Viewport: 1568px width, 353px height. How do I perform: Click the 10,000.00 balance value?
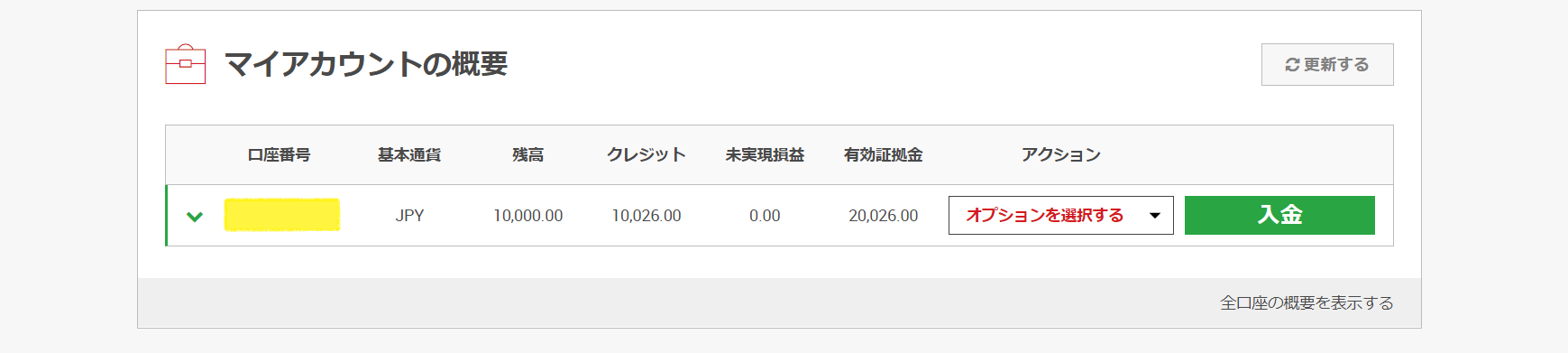pos(528,216)
